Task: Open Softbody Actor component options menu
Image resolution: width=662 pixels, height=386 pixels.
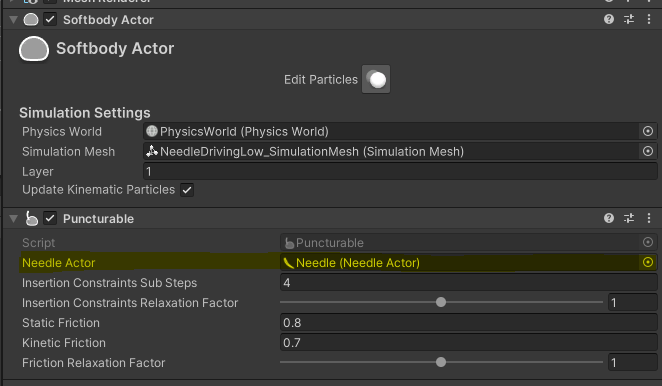Action: 649,19
